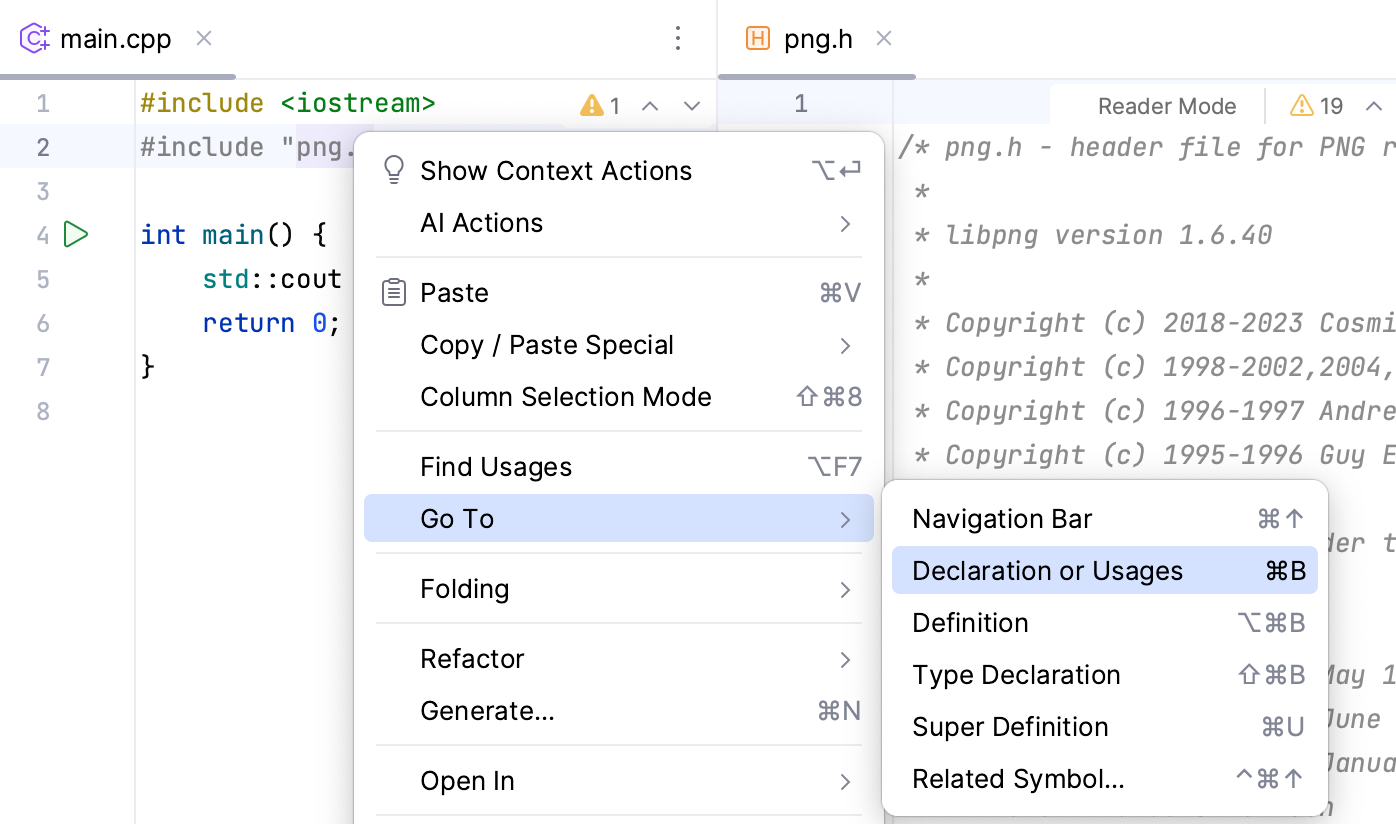Click the yellow warning icon in main.cpp
The height and width of the screenshot is (824, 1396).
[592, 105]
